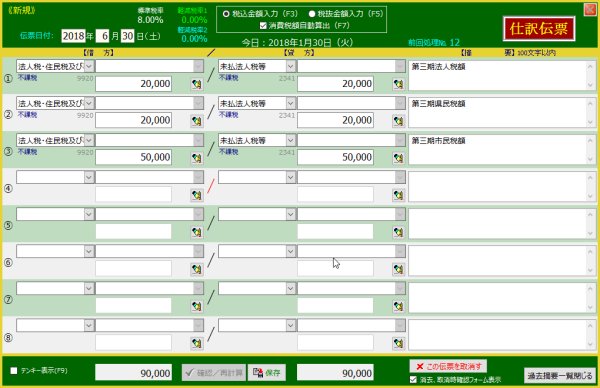Click the slip date year field 2018

click(x=73, y=36)
